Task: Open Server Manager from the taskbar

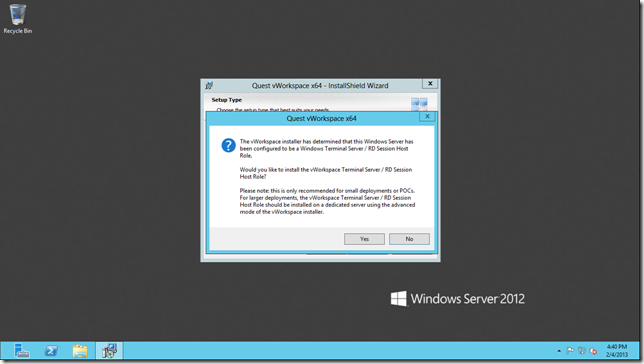Action: point(21,351)
